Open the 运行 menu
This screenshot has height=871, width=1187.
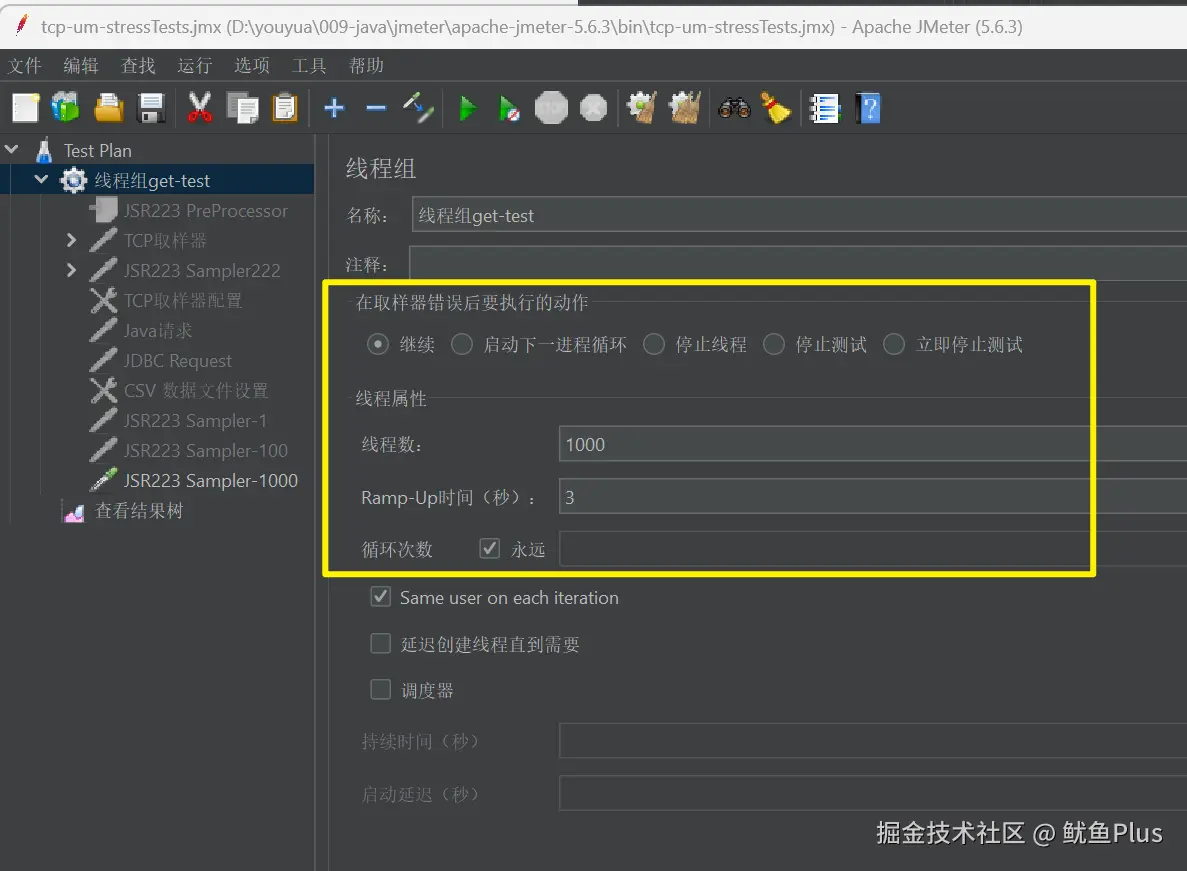point(195,66)
